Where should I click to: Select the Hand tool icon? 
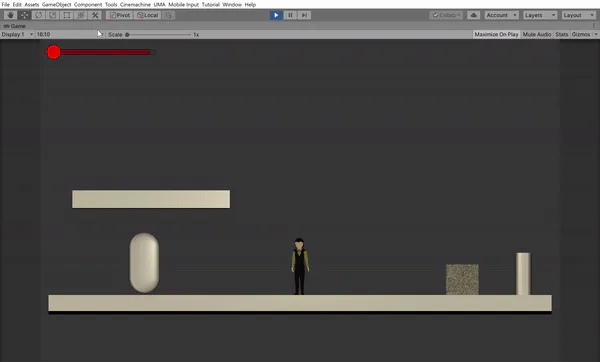point(10,15)
